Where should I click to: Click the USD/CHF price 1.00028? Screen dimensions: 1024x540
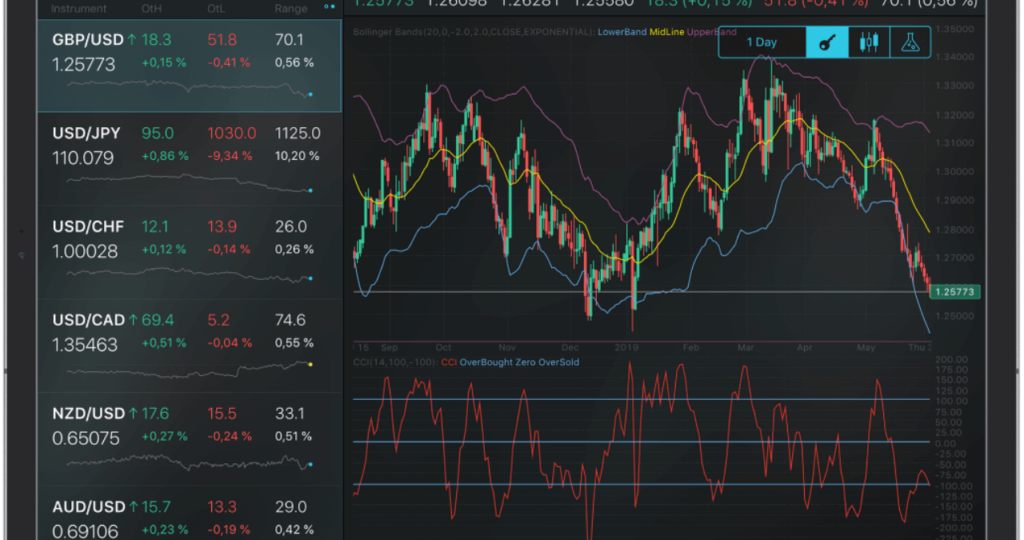[85, 251]
